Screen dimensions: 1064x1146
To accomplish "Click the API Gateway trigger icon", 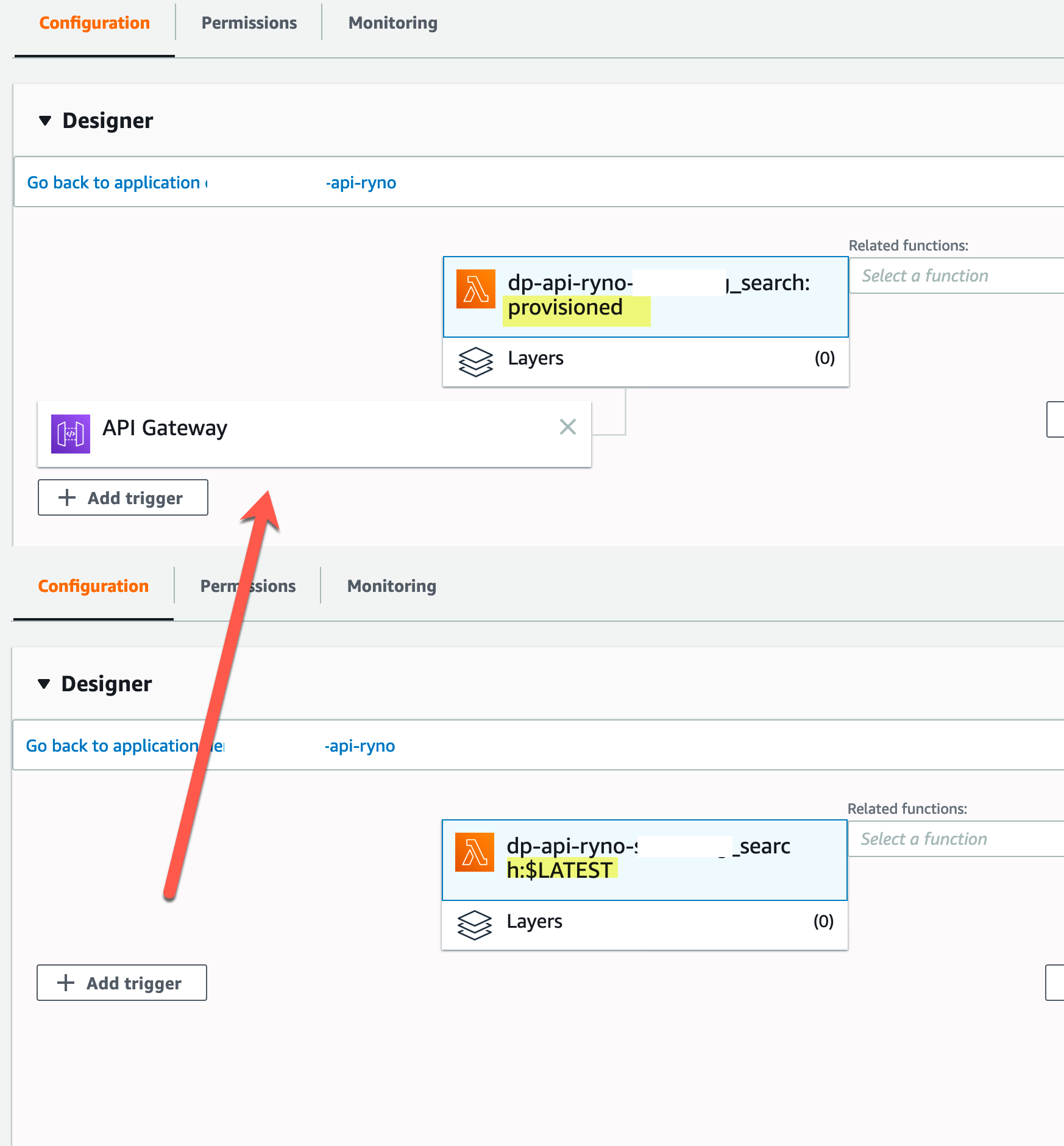I will pos(71,433).
